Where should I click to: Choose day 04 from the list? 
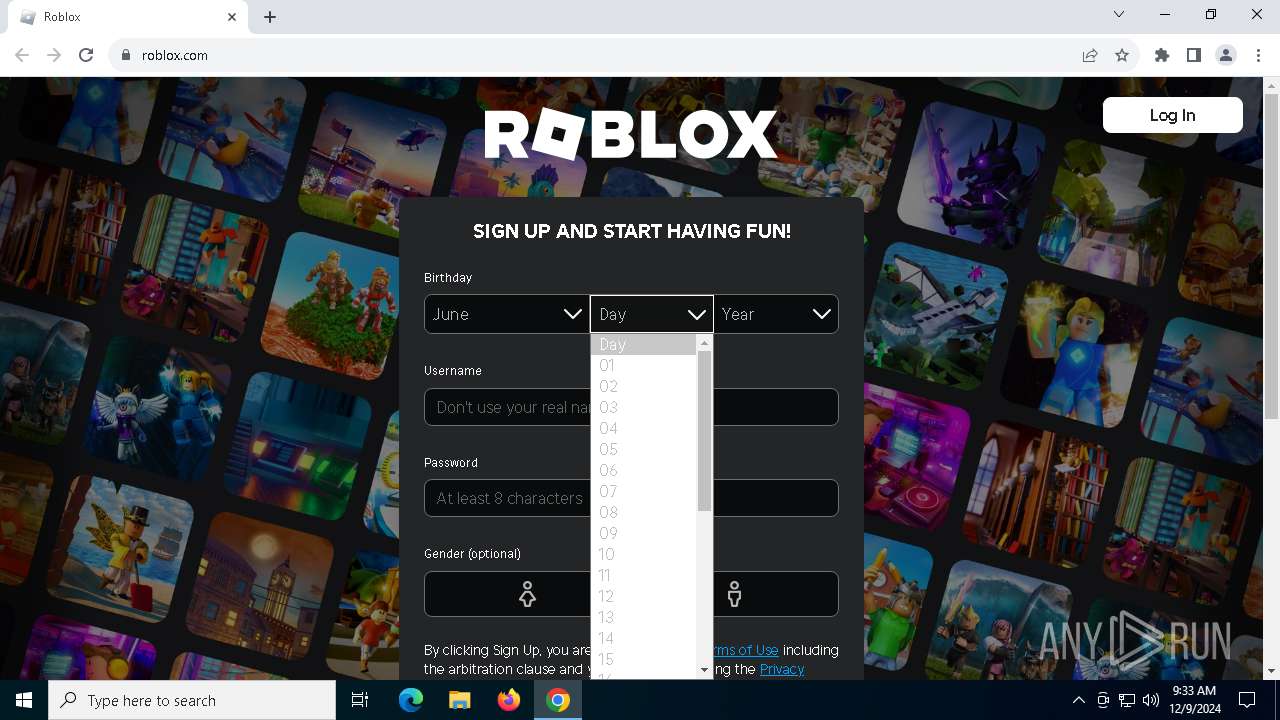[x=643, y=428]
